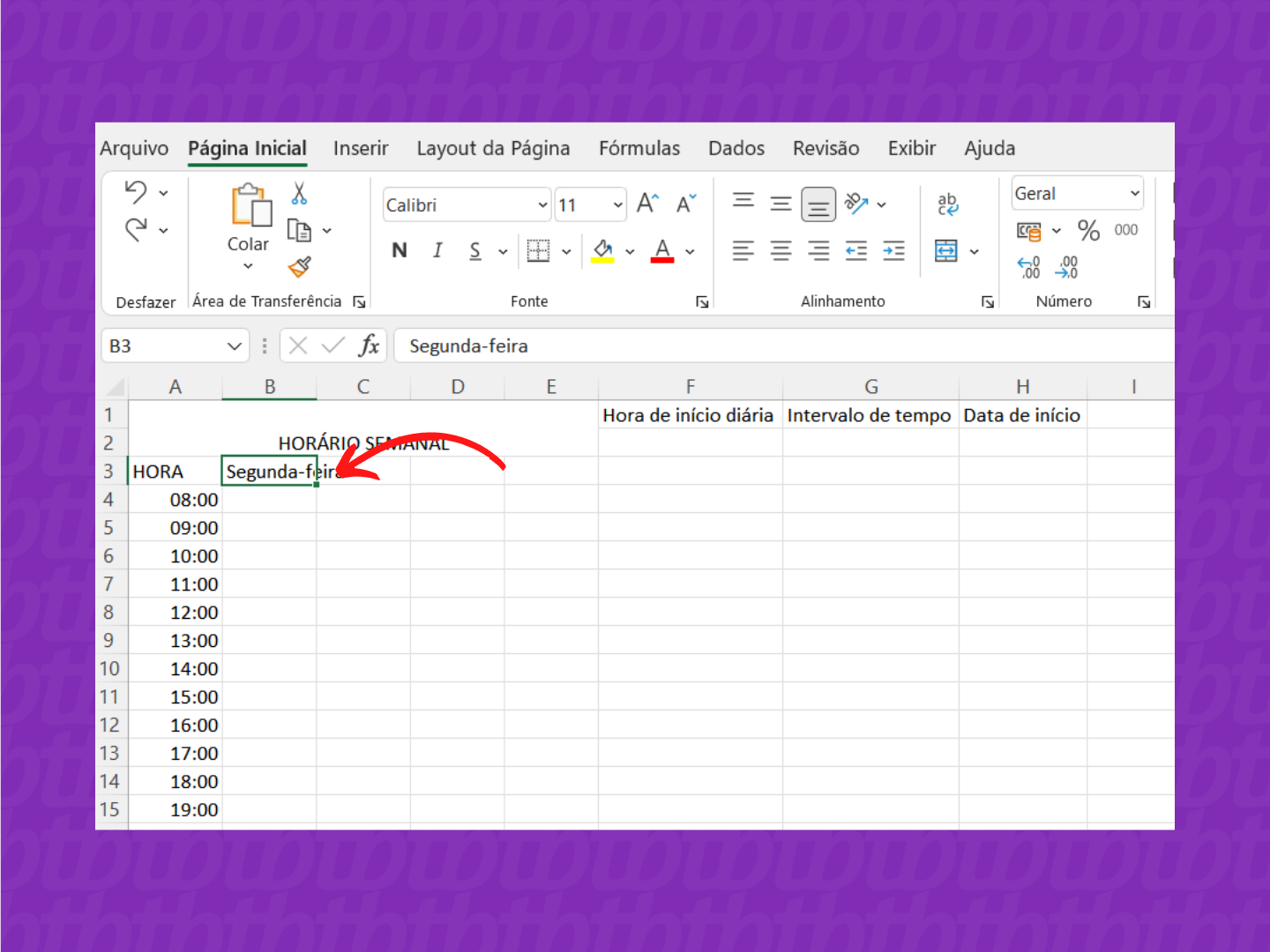Click the Undo arrow icon
The image size is (1270, 952).
coord(136,192)
